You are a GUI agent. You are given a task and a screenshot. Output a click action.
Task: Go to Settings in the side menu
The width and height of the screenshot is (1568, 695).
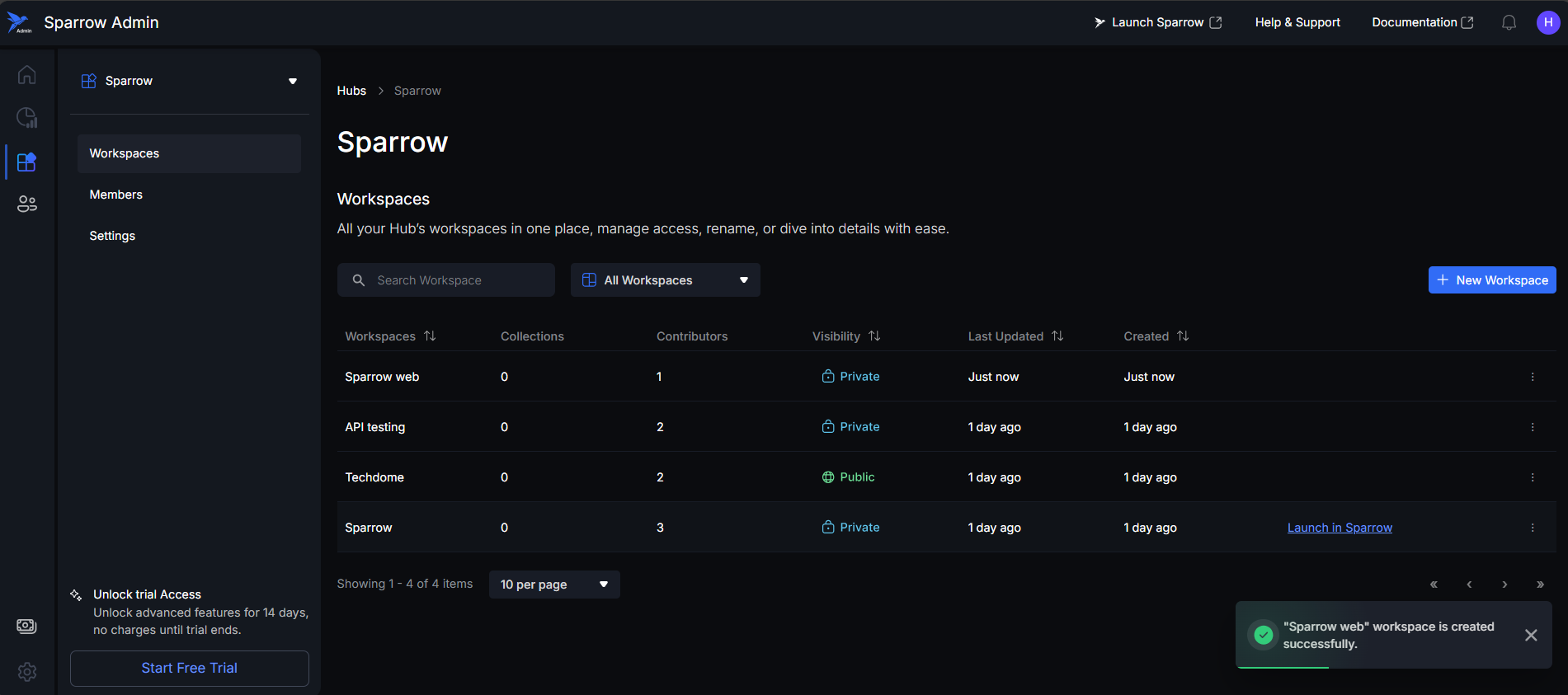(112, 236)
